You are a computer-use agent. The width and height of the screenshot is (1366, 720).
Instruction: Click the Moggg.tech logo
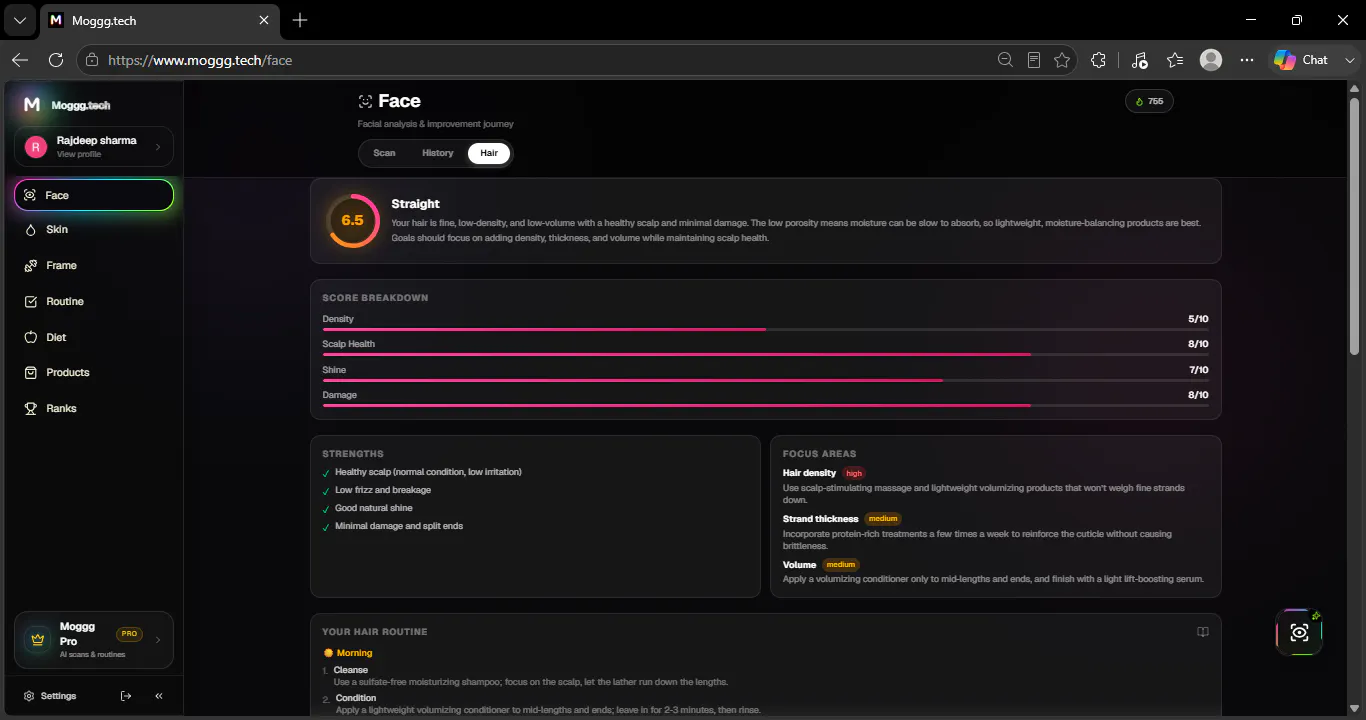[67, 105]
